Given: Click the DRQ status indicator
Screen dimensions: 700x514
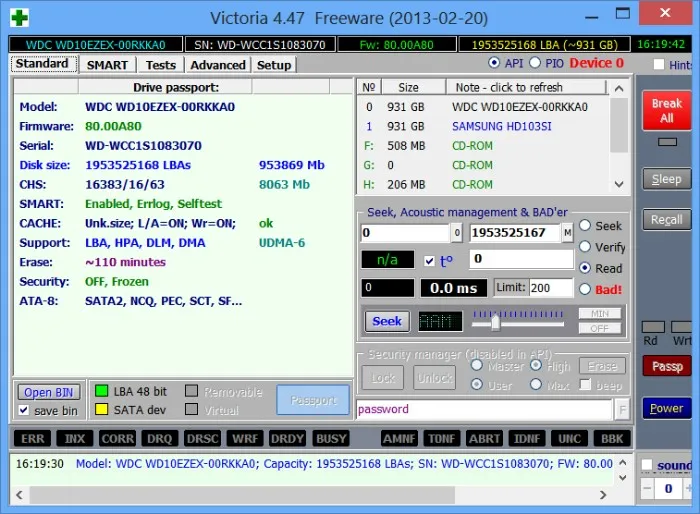Looking at the screenshot, I should click(x=159, y=439).
